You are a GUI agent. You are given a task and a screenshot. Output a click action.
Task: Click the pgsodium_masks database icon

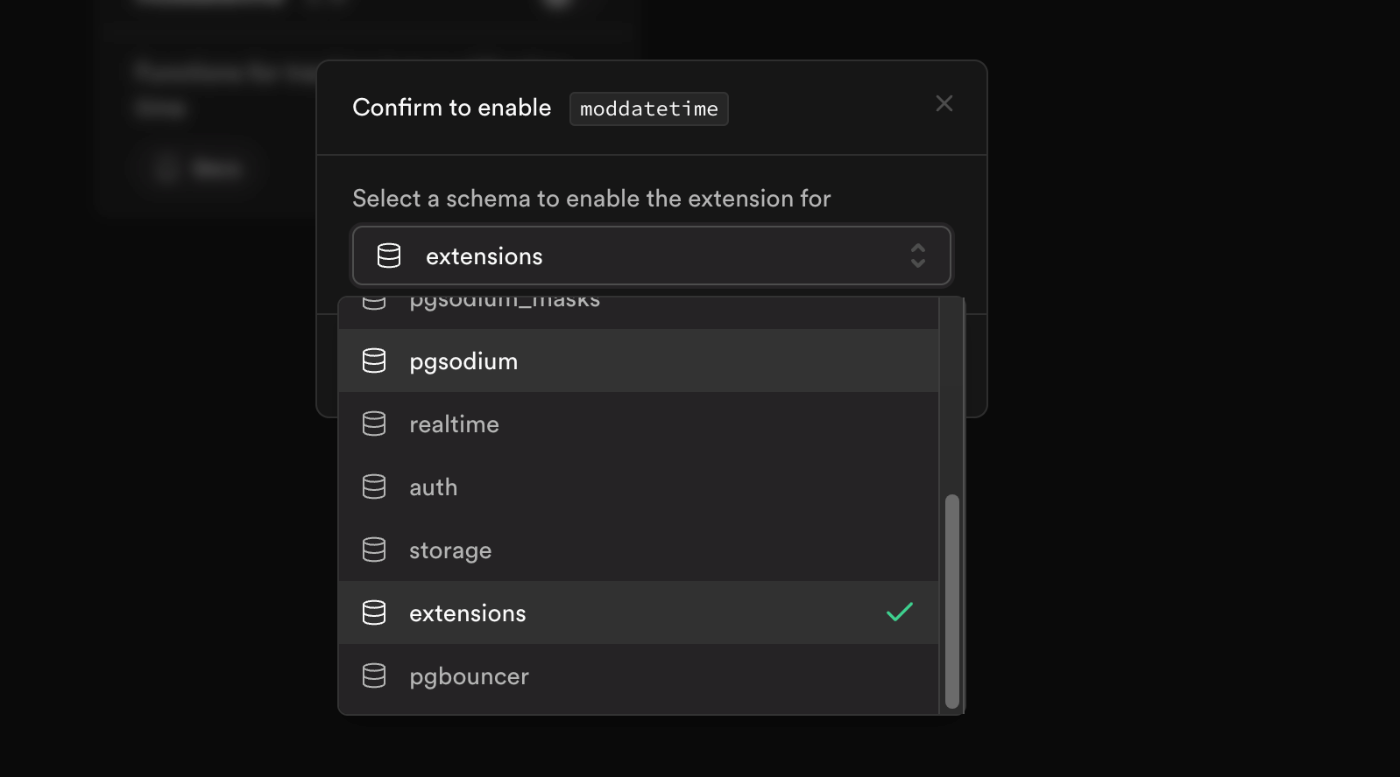pyautogui.click(x=374, y=298)
